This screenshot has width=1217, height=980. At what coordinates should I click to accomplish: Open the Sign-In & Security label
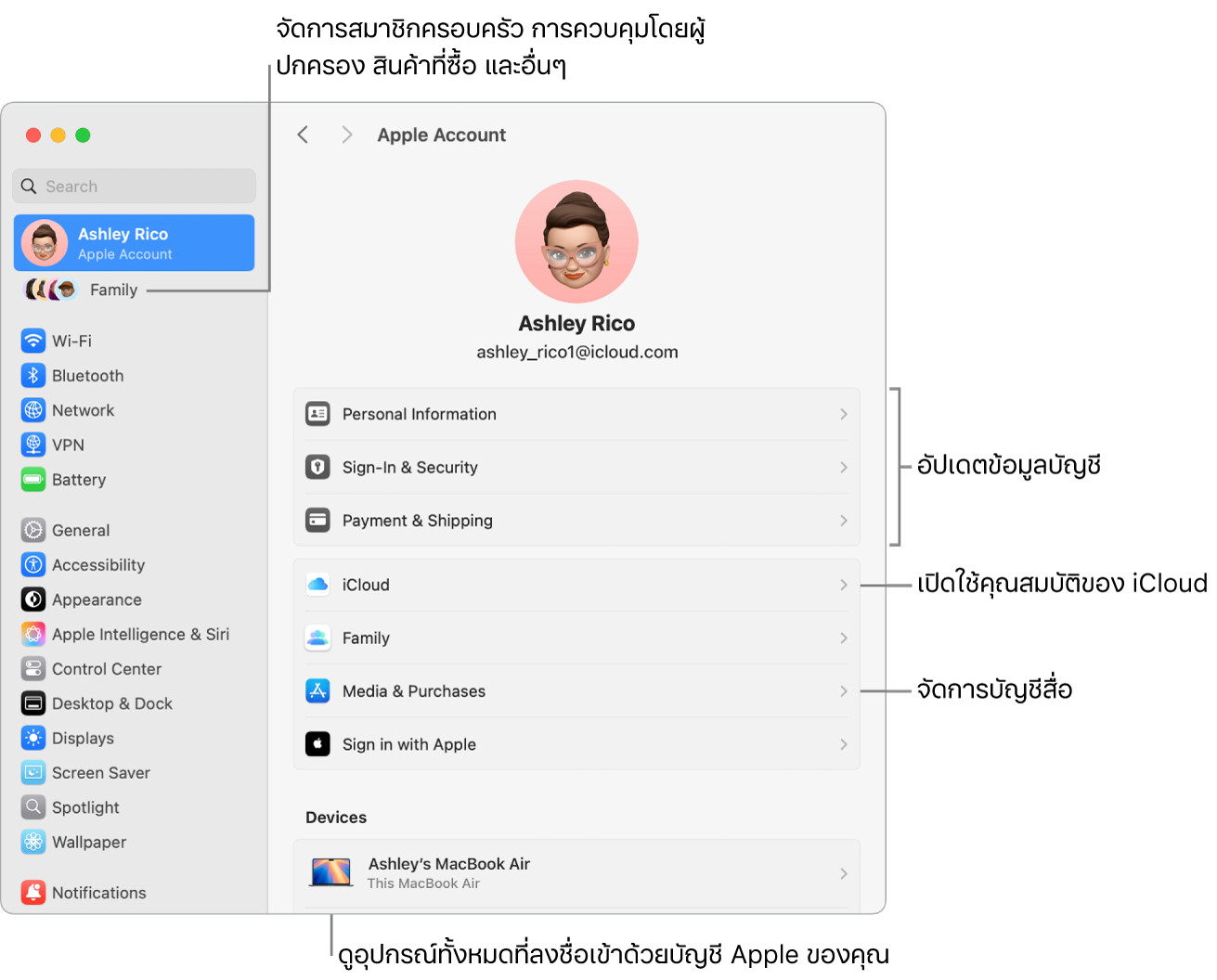pos(410,467)
